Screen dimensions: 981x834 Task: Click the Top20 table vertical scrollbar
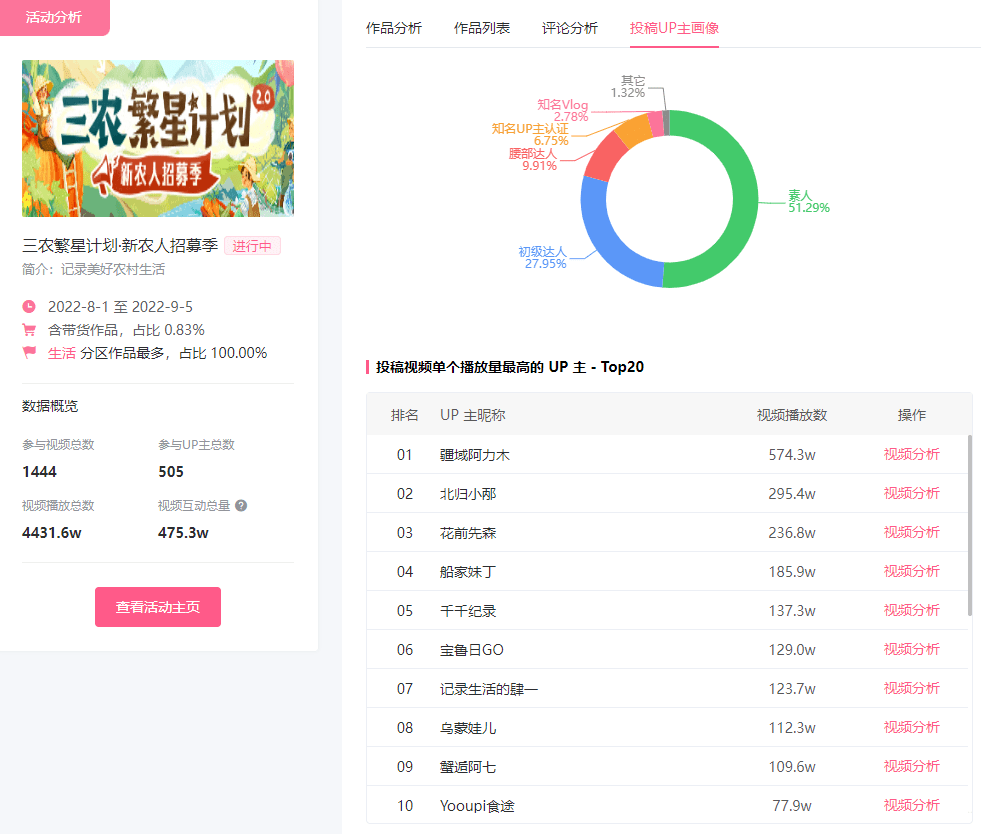point(969,525)
